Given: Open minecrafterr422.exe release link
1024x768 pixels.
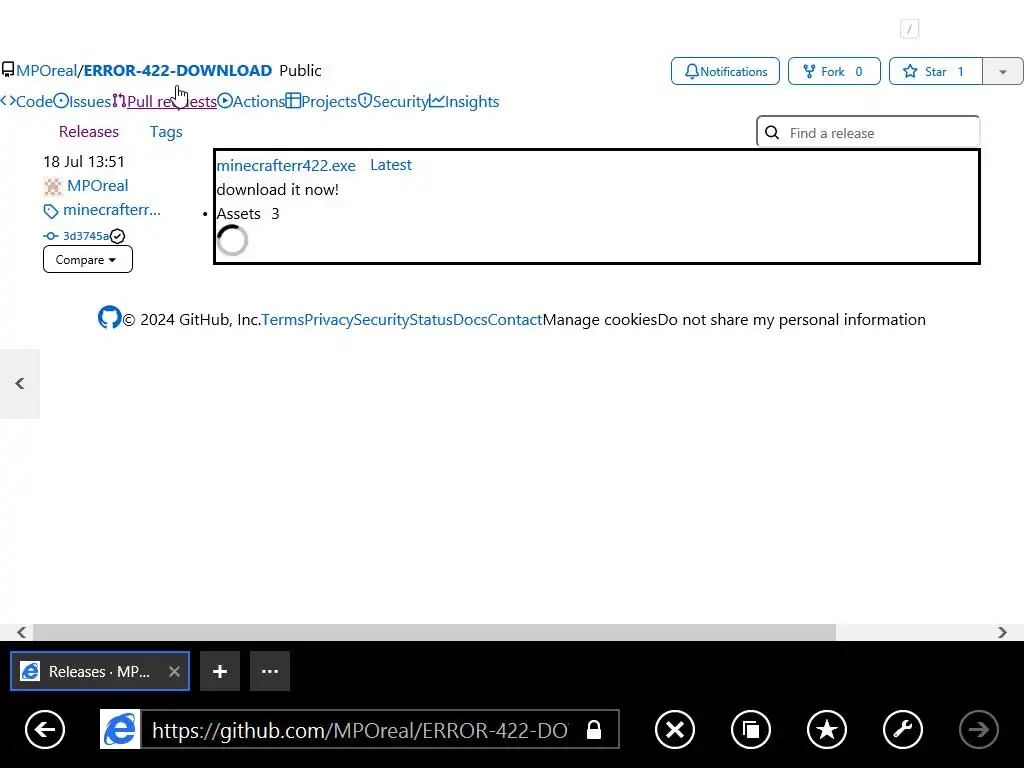Looking at the screenshot, I should (286, 165).
